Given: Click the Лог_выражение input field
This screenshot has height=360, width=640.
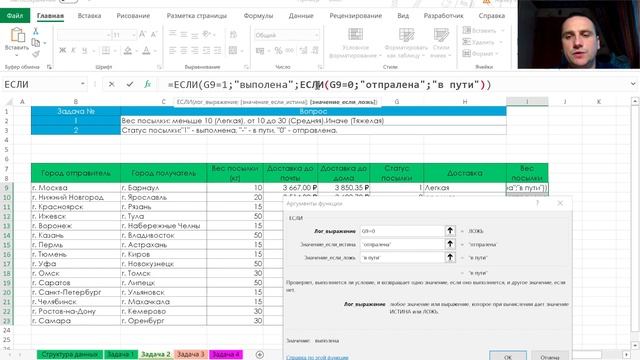Looking at the screenshot, I should 402,231.
